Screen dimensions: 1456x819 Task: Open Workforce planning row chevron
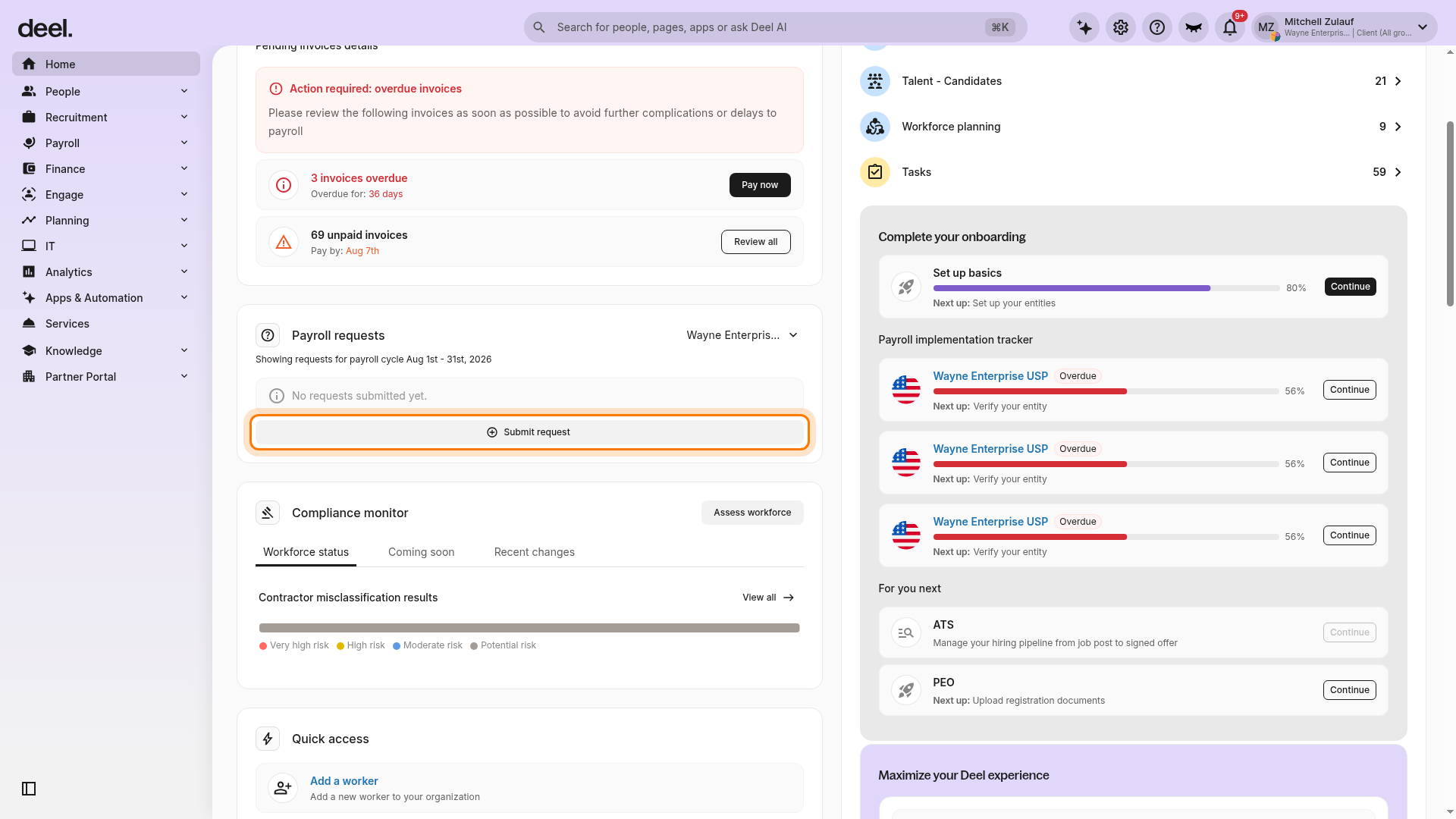1398,127
